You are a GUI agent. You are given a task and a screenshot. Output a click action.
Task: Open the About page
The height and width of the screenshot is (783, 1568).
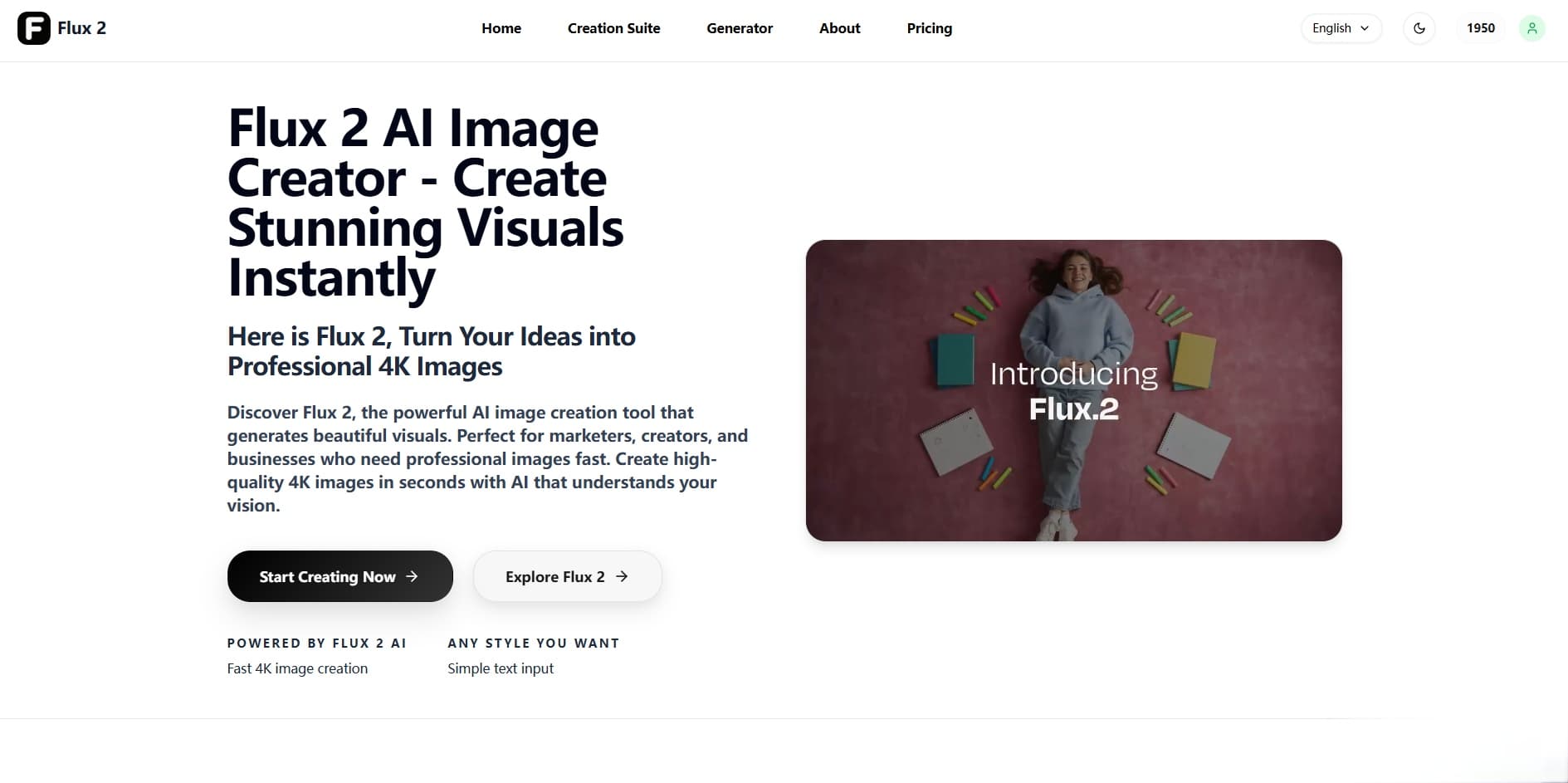(839, 28)
